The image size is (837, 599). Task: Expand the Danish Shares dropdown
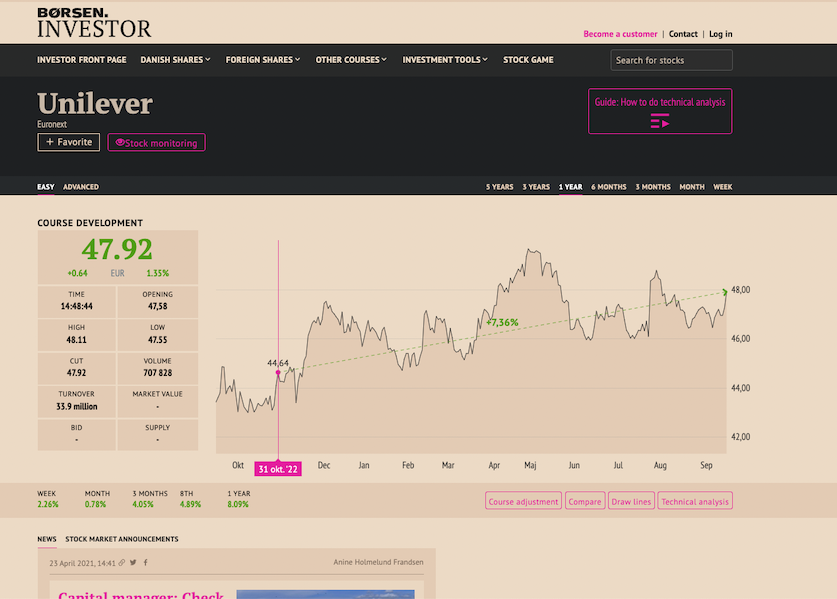175,60
